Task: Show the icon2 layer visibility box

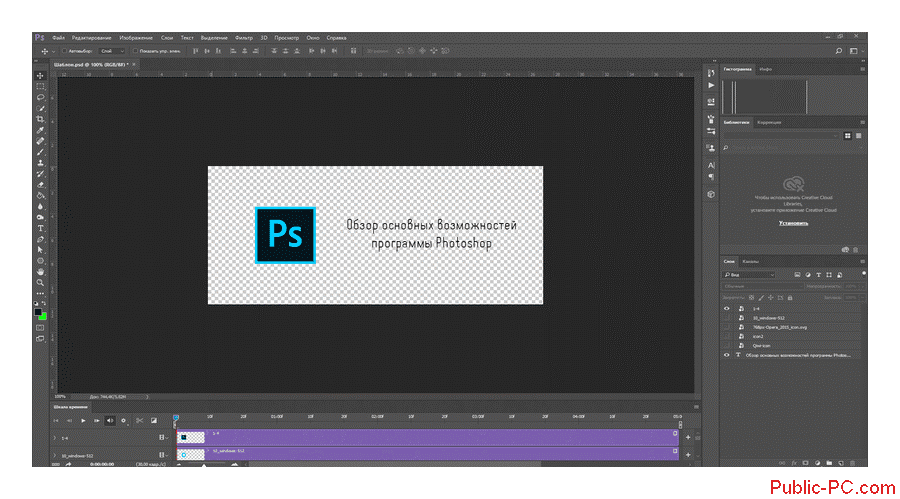Action: pyautogui.click(x=727, y=336)
